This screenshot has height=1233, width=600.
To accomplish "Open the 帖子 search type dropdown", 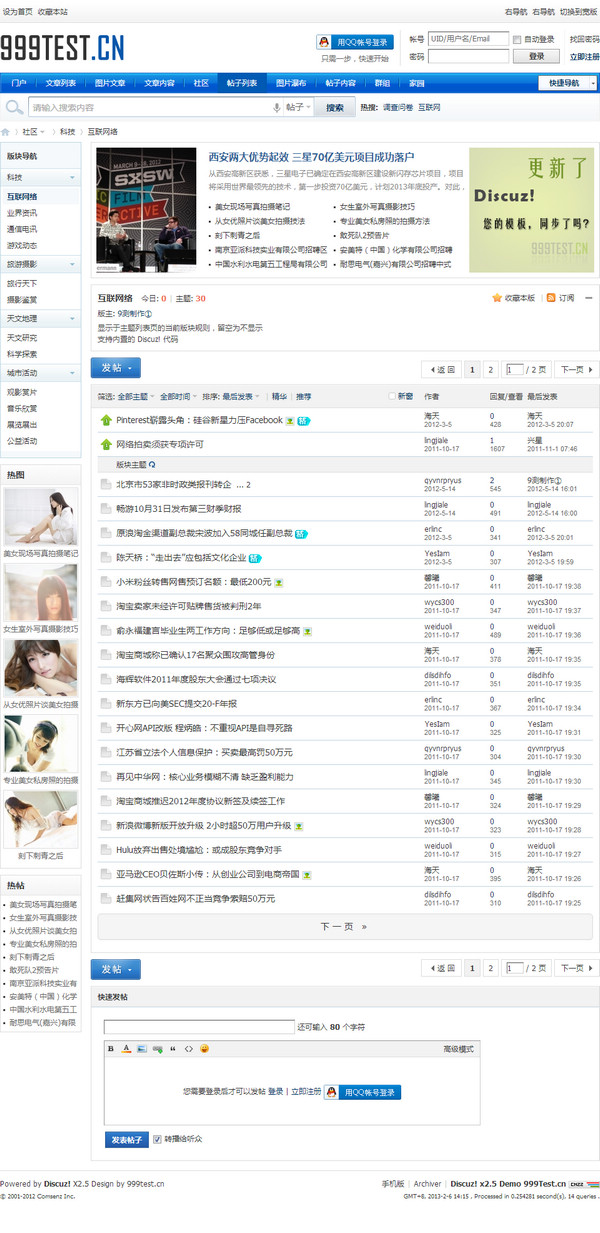I will point(299,107).
